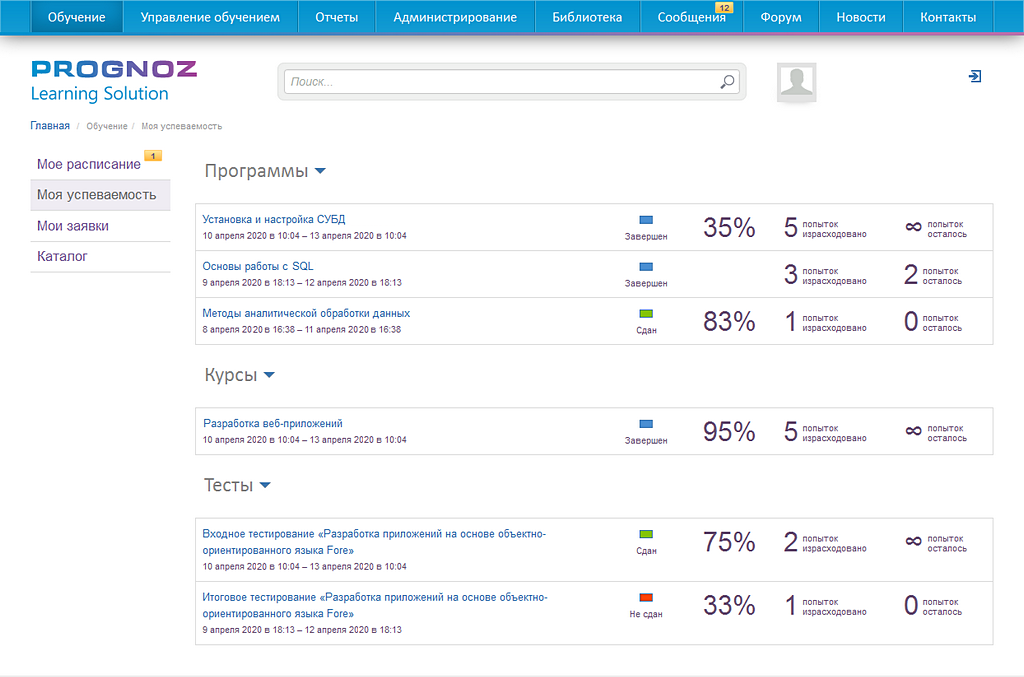
Task: Click the Prognoz Learning Solution logo
Action: (113, 81)
